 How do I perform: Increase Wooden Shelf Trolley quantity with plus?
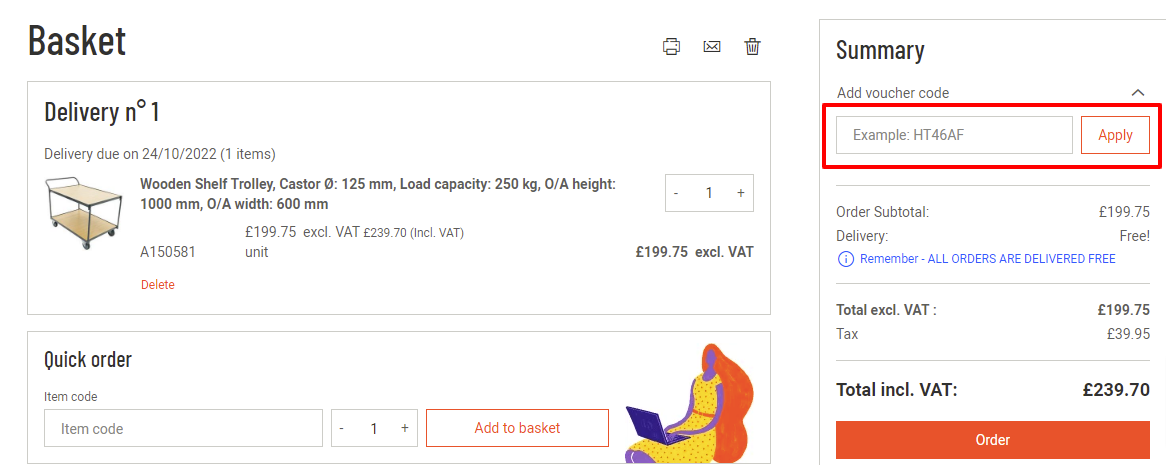point(741,193)
